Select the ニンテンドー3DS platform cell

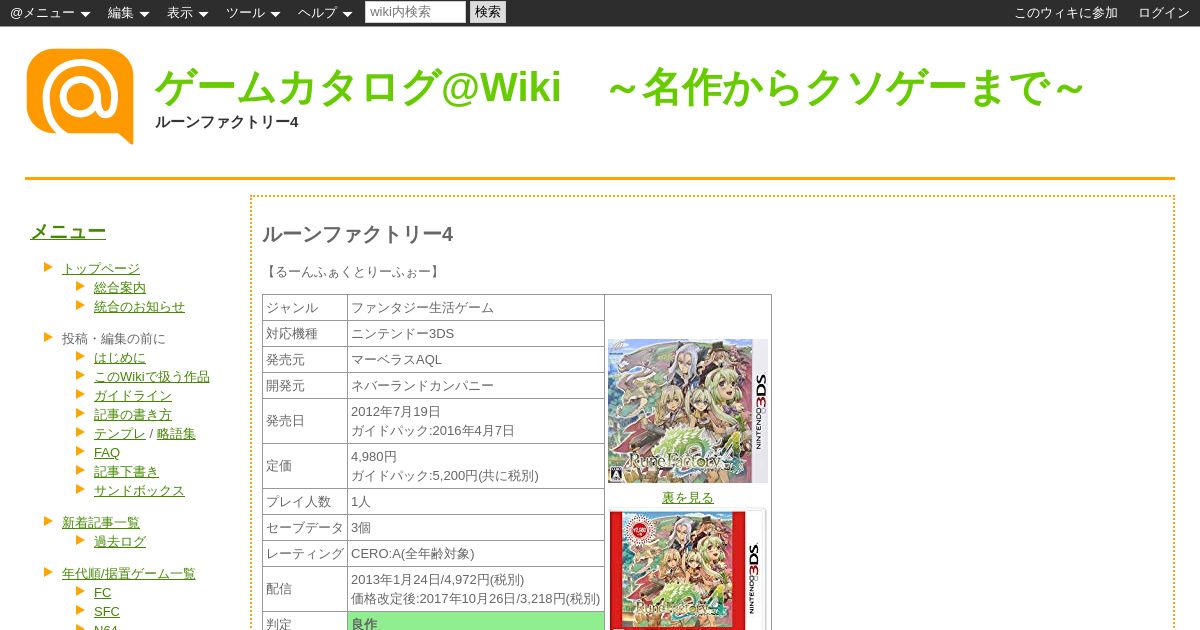476,333
